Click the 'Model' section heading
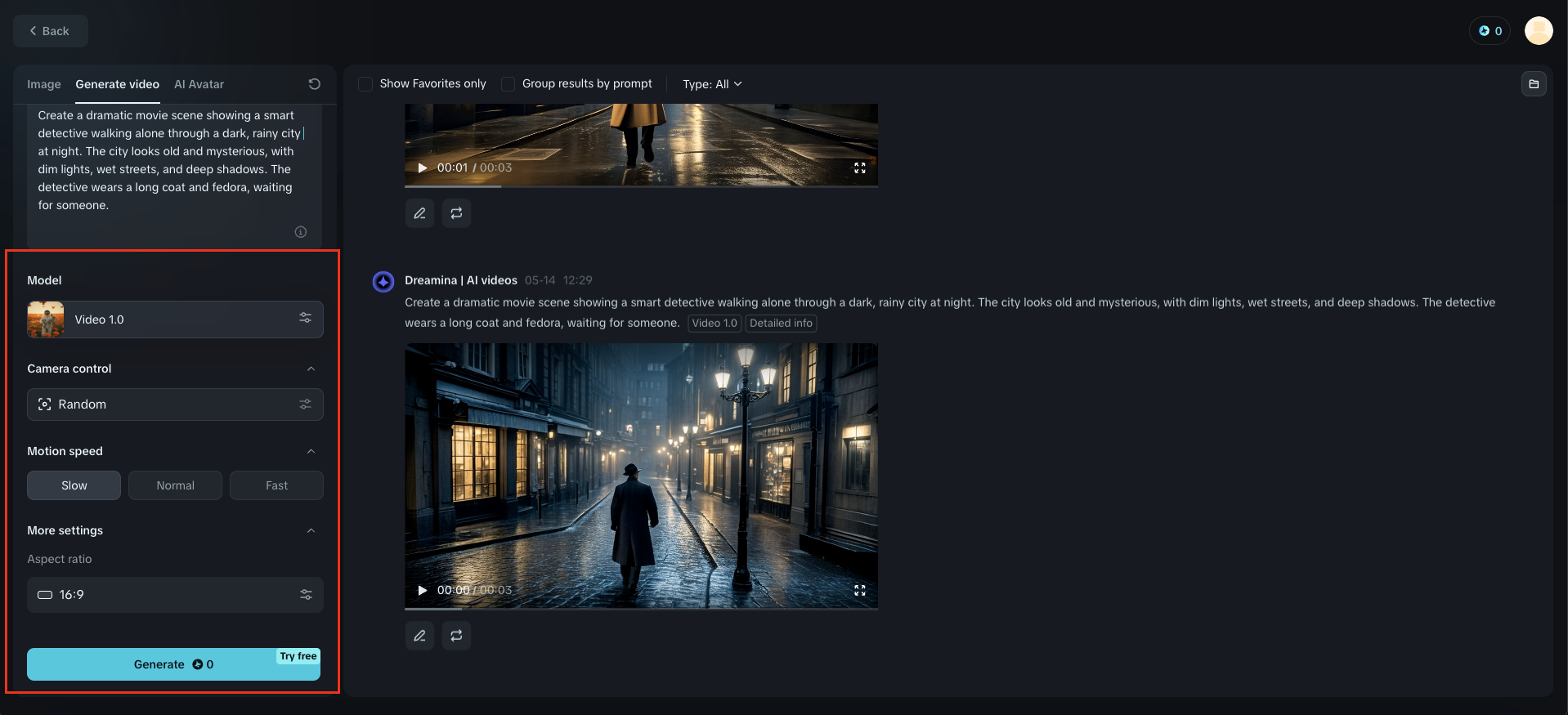 click(x=44, y=280)
